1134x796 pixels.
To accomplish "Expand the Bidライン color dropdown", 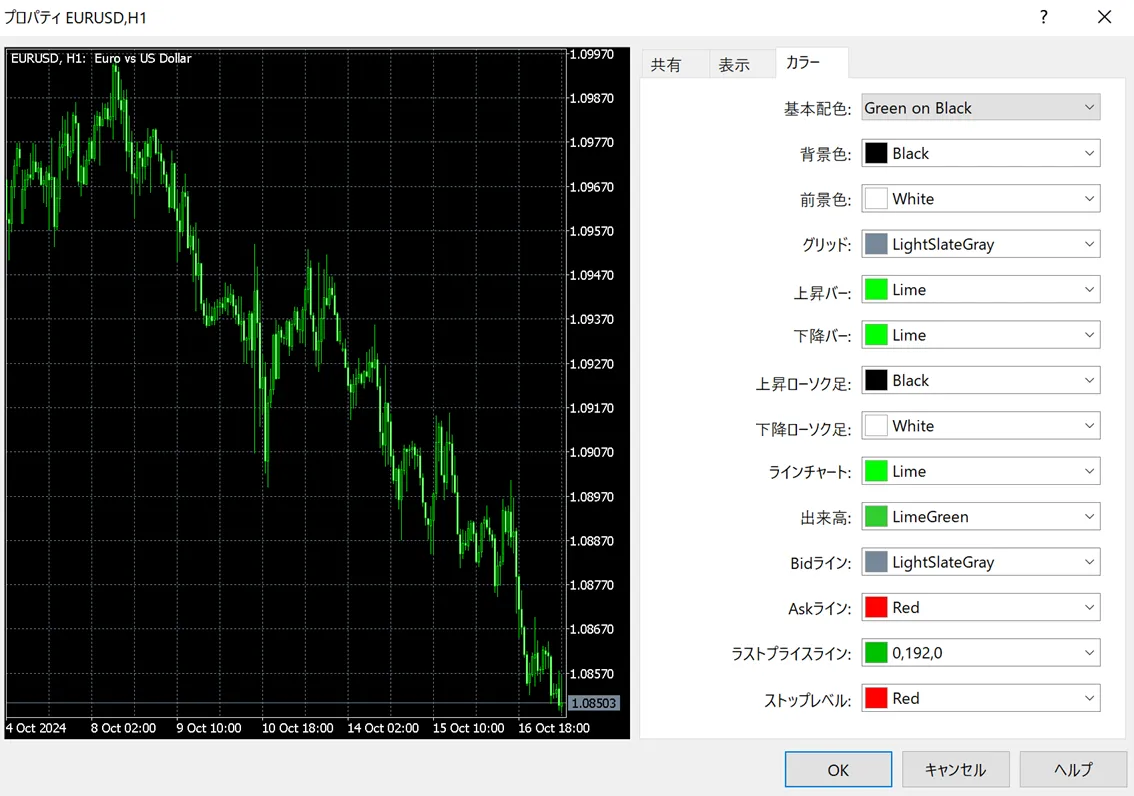I will 980,562.
